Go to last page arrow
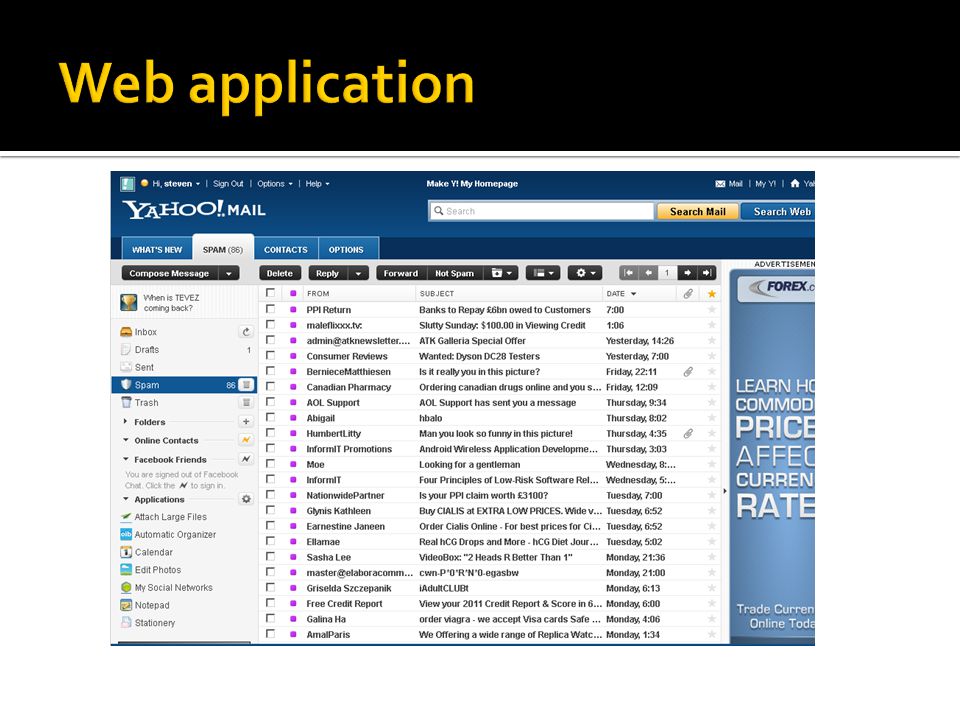Image resolution: width=960 pixels, height=720 pixels. point(707,273)
